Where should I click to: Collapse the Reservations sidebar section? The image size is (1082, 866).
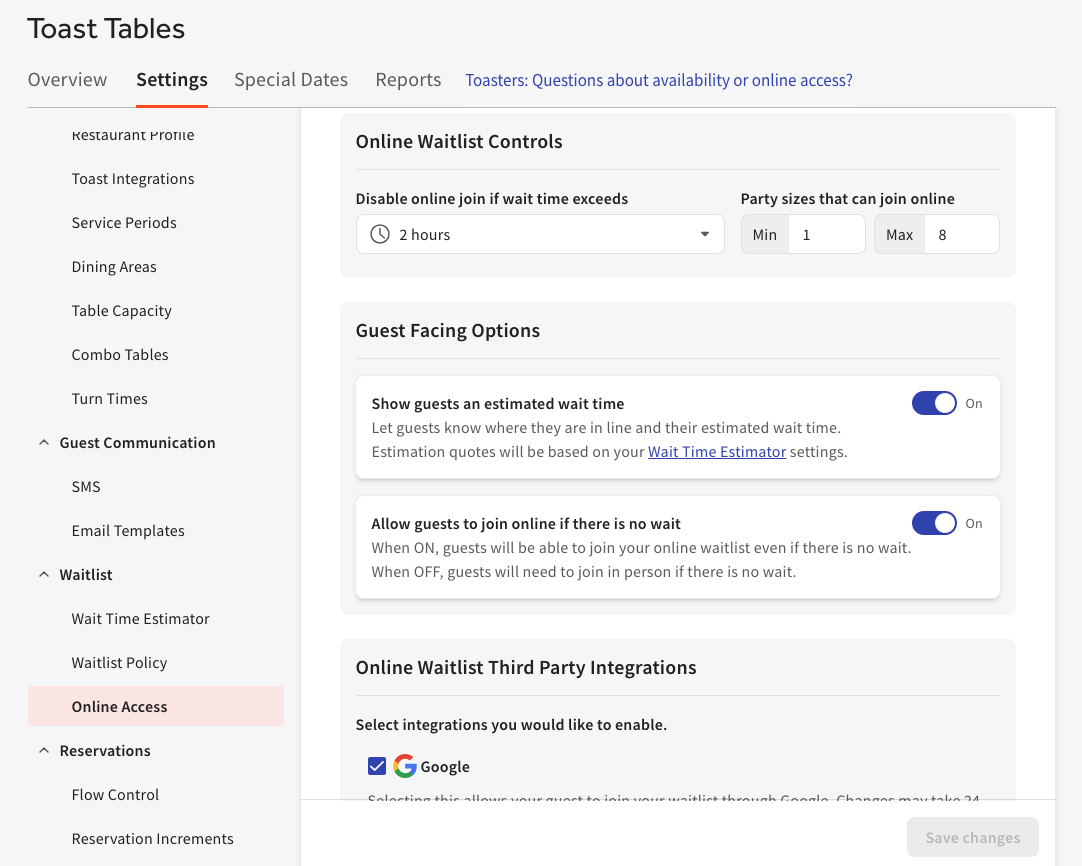pos(44,751)
